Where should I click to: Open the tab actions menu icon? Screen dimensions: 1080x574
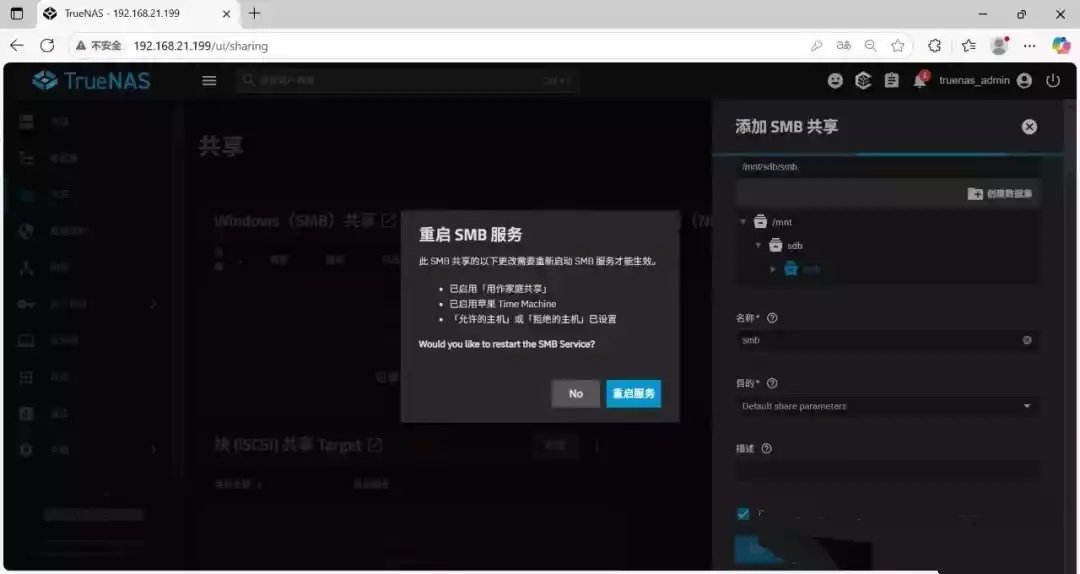point(17,13)
